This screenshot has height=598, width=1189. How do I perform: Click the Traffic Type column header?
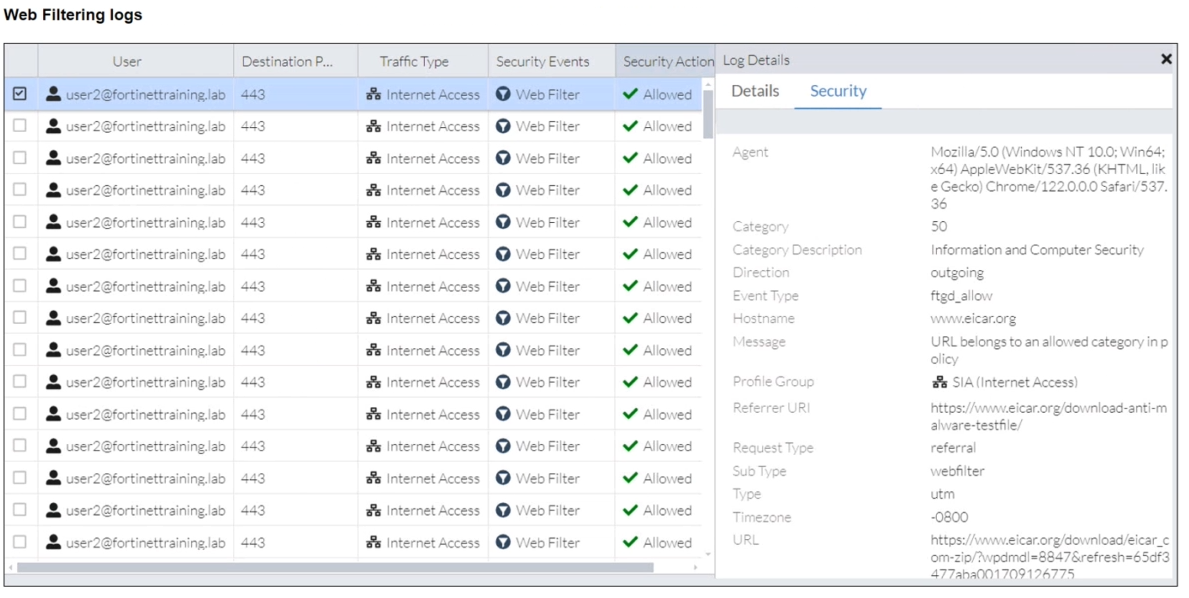click(414, 61)
